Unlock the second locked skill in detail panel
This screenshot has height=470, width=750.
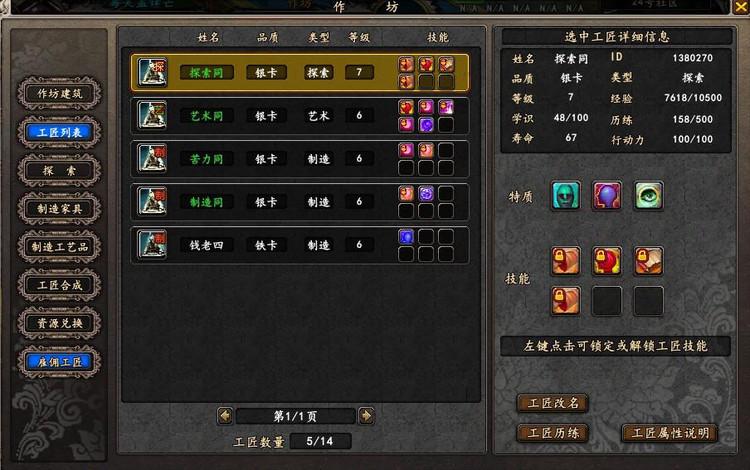pyautogui.click(x=607, y=261)
